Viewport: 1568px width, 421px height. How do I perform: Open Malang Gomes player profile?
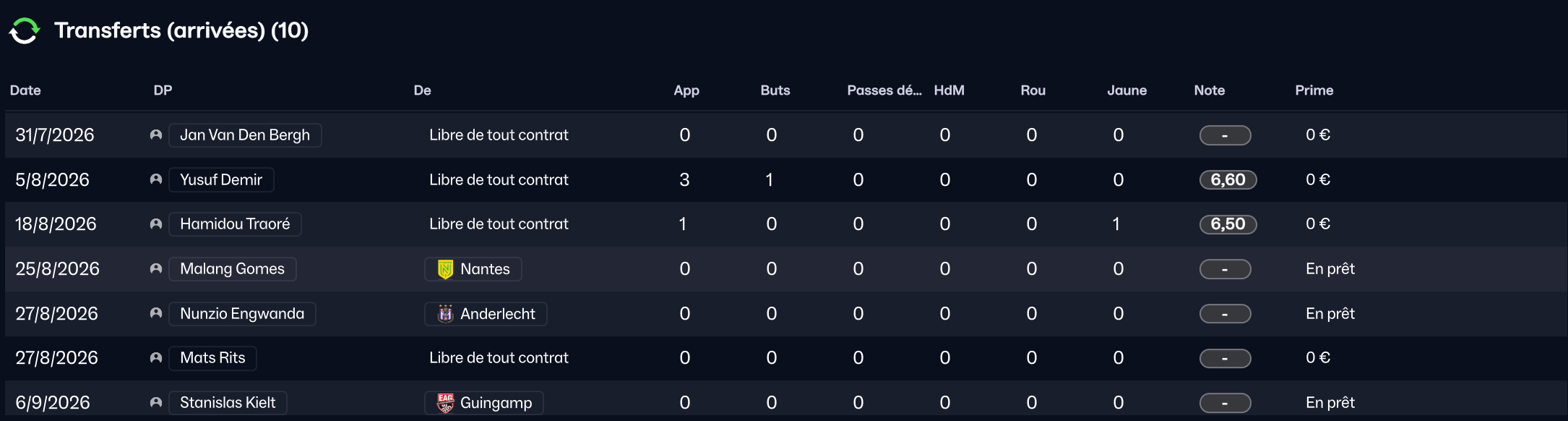click(232, 269)
